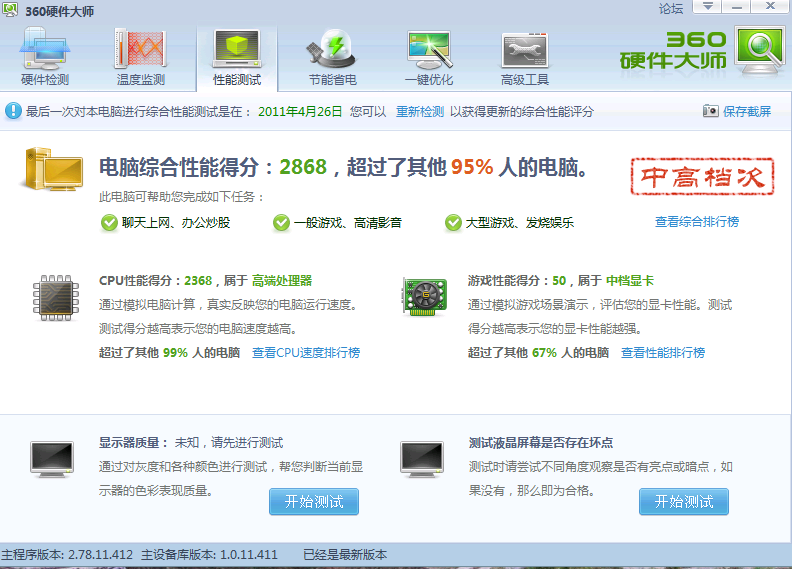The height and width of the screenshot is (569, 792).
Task: Switch to the 硬件检测 tab label
Action: coord(45,80)
